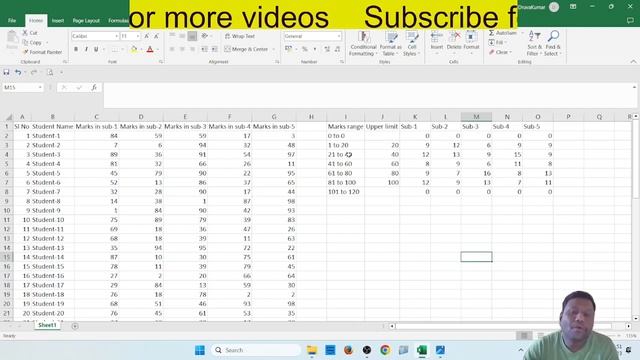The height and width of the screenshot is (360, 640).
Task: Toggle Underline formatting
Action: 96,49
